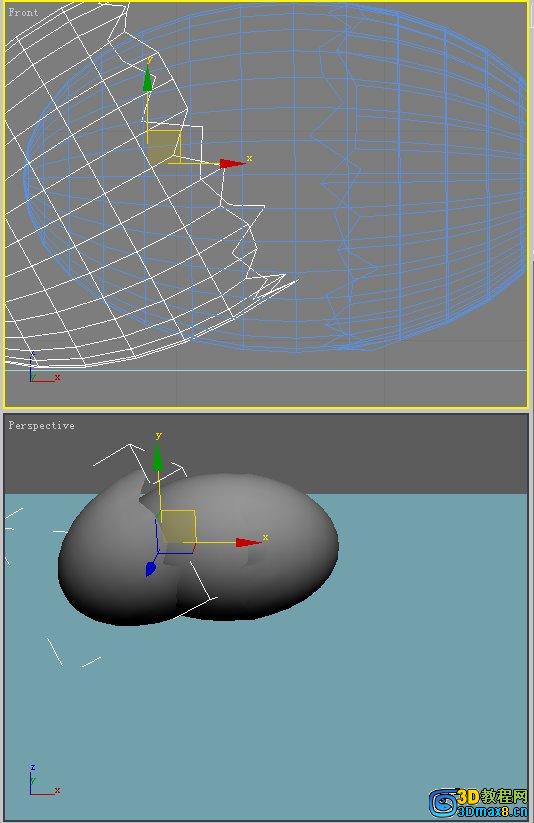The height and width of the screenshot is (823, 534).
Task: Click the Front viewport label
Action: tap(23, 12)
